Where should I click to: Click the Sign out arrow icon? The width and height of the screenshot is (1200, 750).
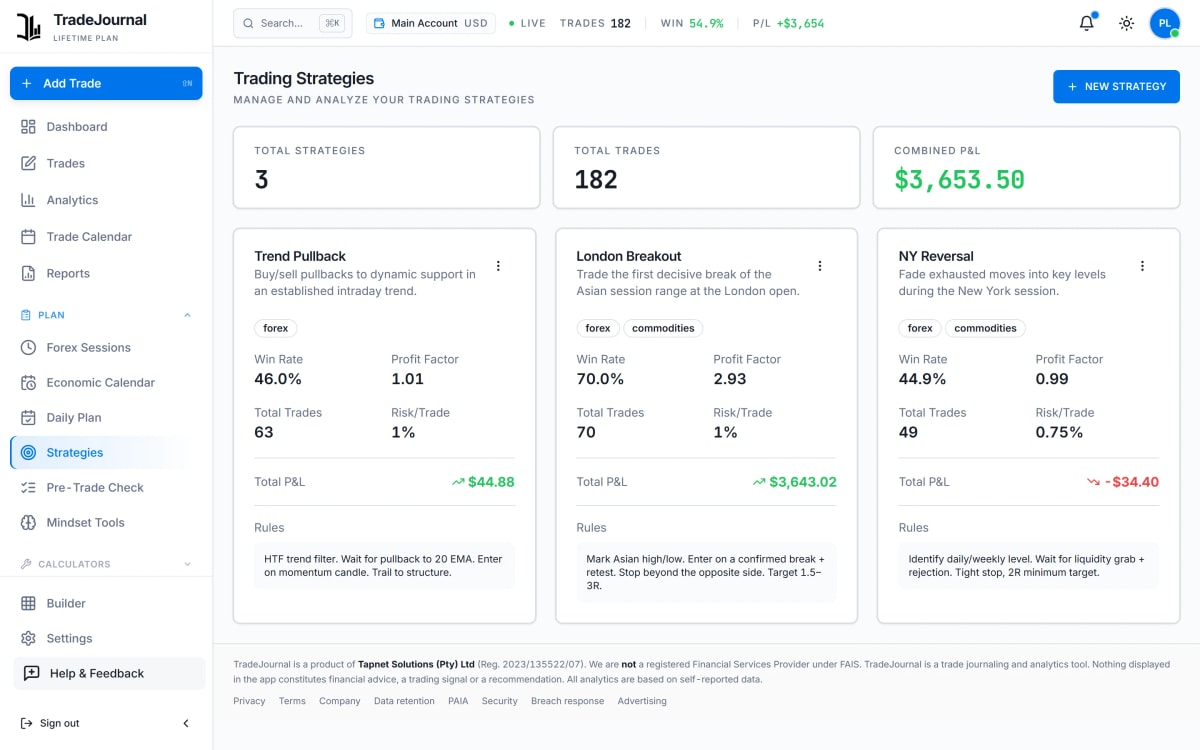[x=26, y=723]
